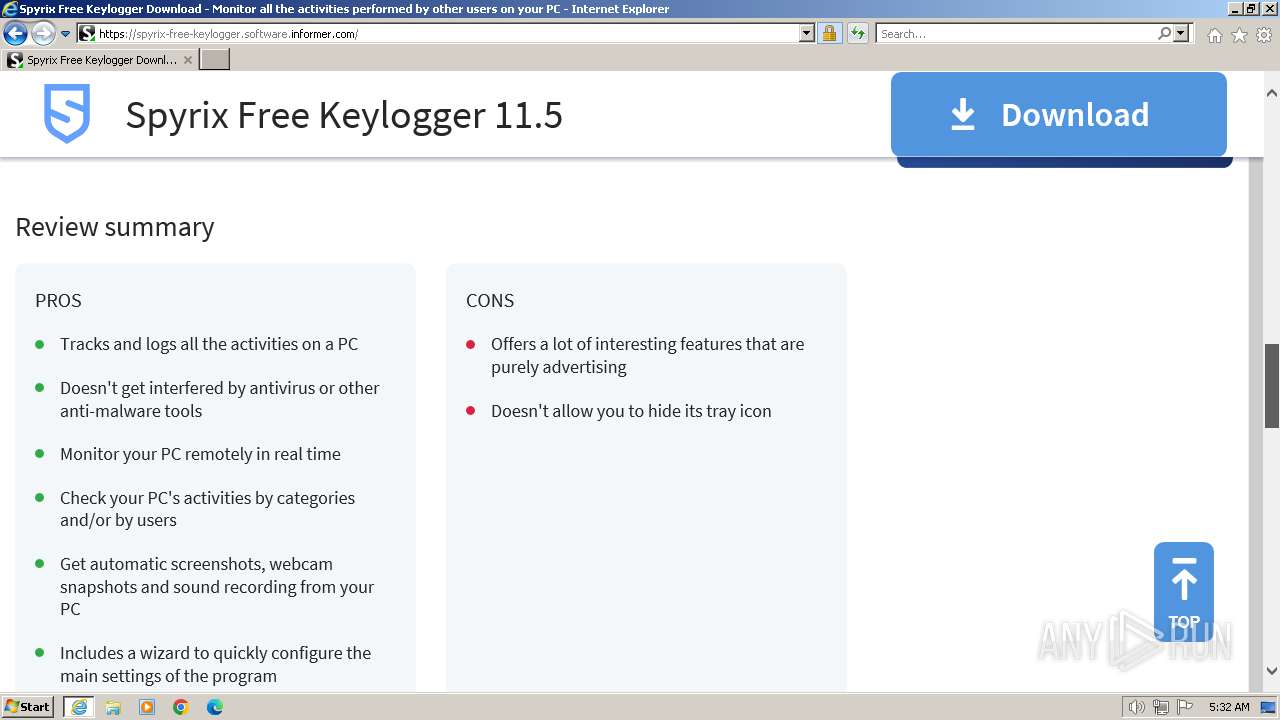
Task: Click the vertical scrollbar thumb
Action: tap(1272, 386)
